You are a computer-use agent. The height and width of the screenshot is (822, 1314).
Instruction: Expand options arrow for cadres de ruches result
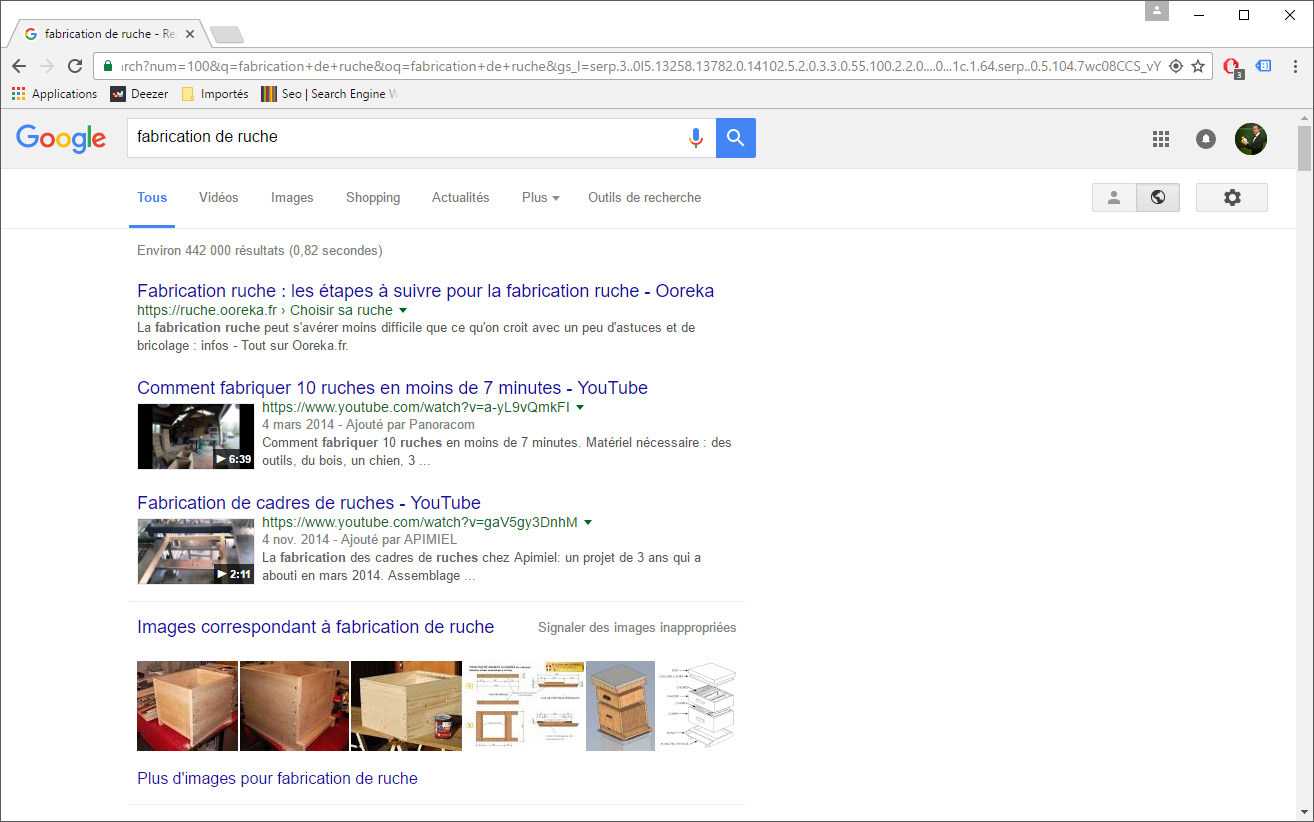coord(588,523)
